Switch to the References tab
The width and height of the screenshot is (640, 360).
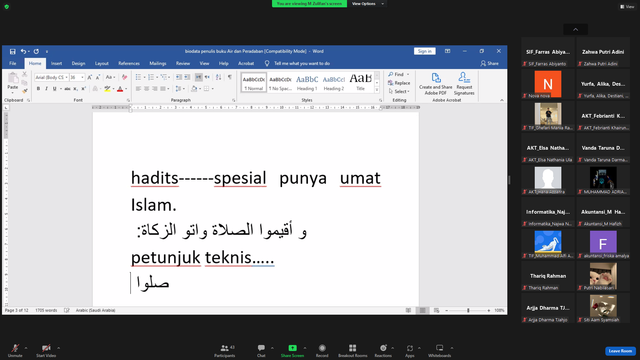point(129,63)
